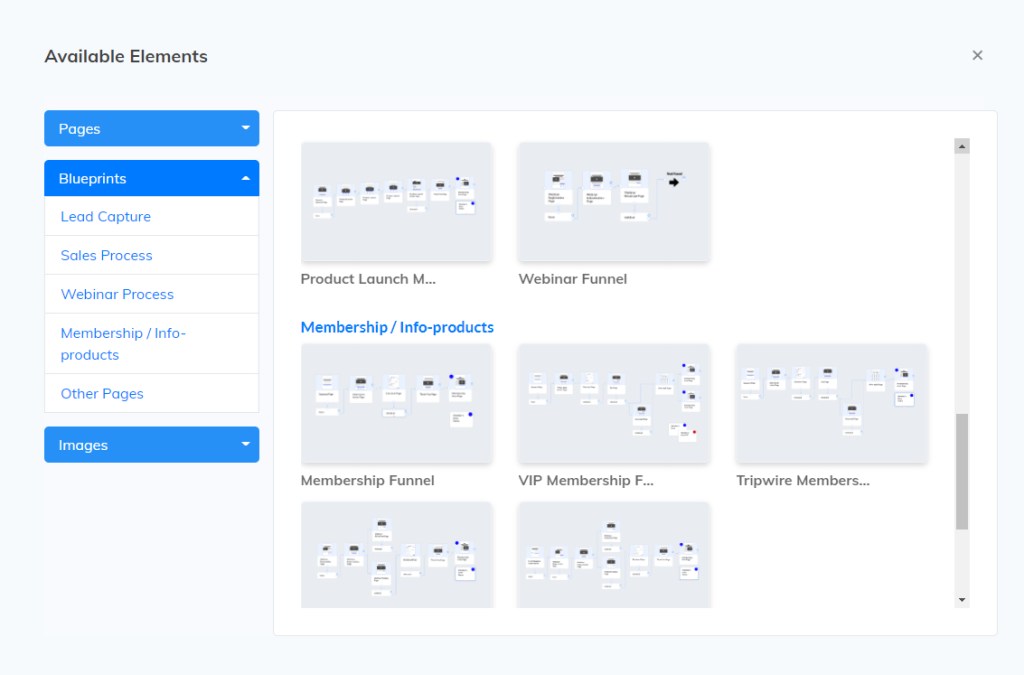Image resolution: width=1024 pixels, height=675 pixels.
Task: Click the Membership / Info-products section heading
Action: tap(397, 327)
